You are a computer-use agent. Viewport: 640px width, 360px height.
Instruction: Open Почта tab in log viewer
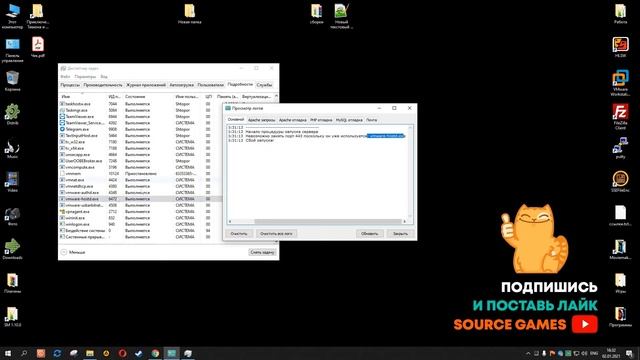[x=371, y=120]
